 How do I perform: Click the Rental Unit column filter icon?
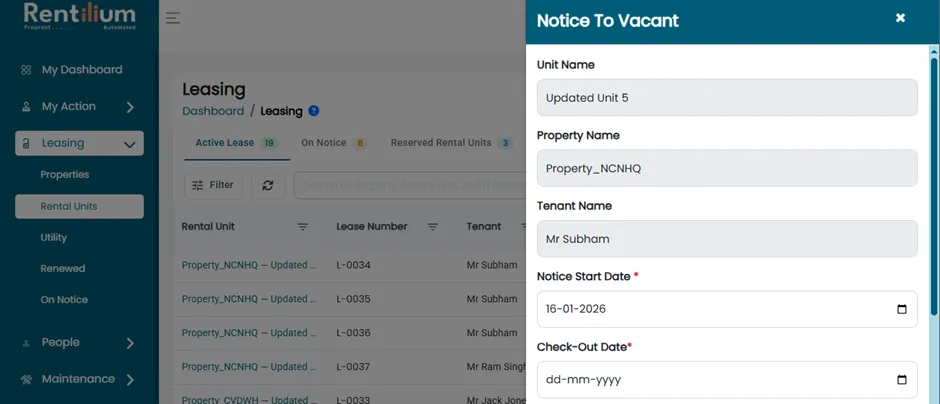pyautogui.click(x=303, y=227)
